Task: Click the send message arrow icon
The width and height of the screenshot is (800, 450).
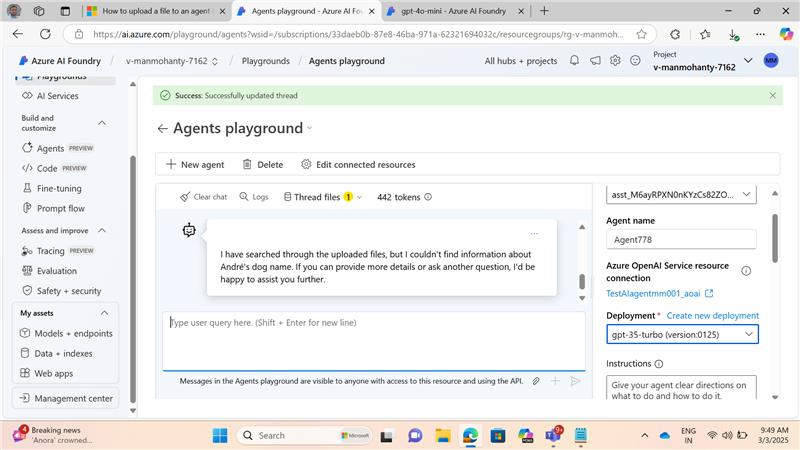Action: pyautogui.click(x=576, y=381)
